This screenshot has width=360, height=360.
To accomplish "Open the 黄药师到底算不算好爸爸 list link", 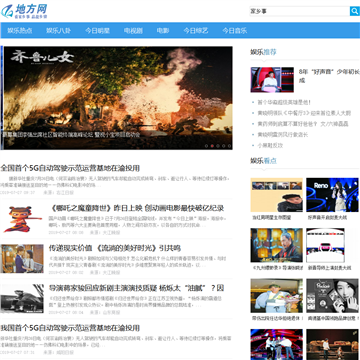I will click(x=303, y=124).
